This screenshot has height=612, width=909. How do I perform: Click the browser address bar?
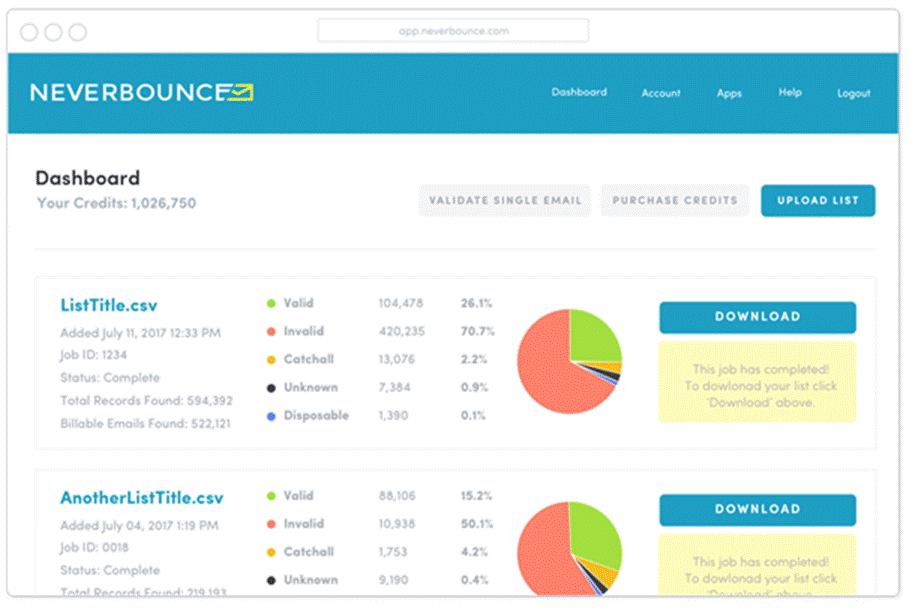coord(453,31)
